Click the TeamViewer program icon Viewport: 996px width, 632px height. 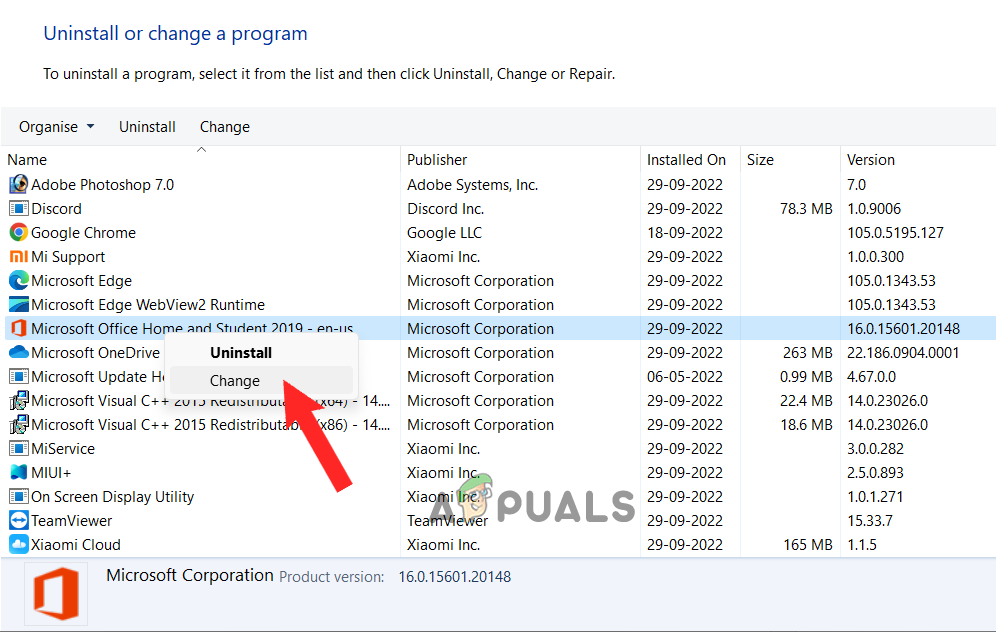[x=18, y=521]
